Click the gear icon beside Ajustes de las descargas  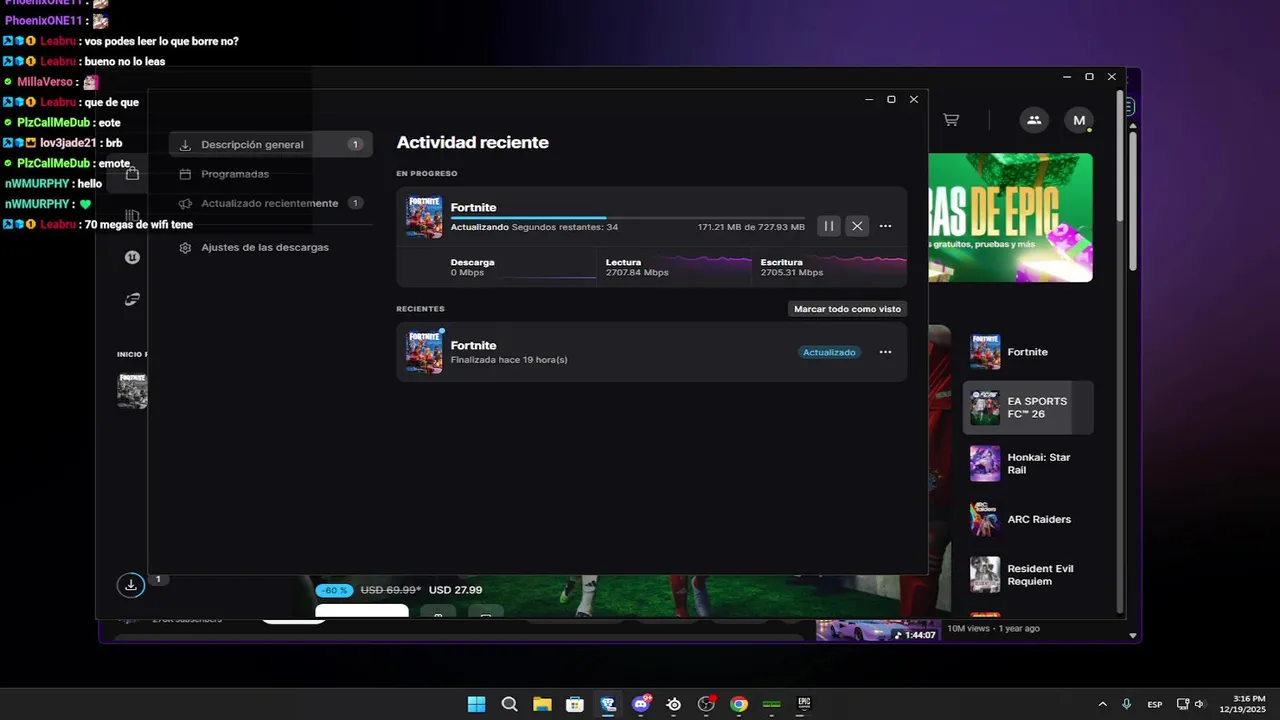click(185, 247)
